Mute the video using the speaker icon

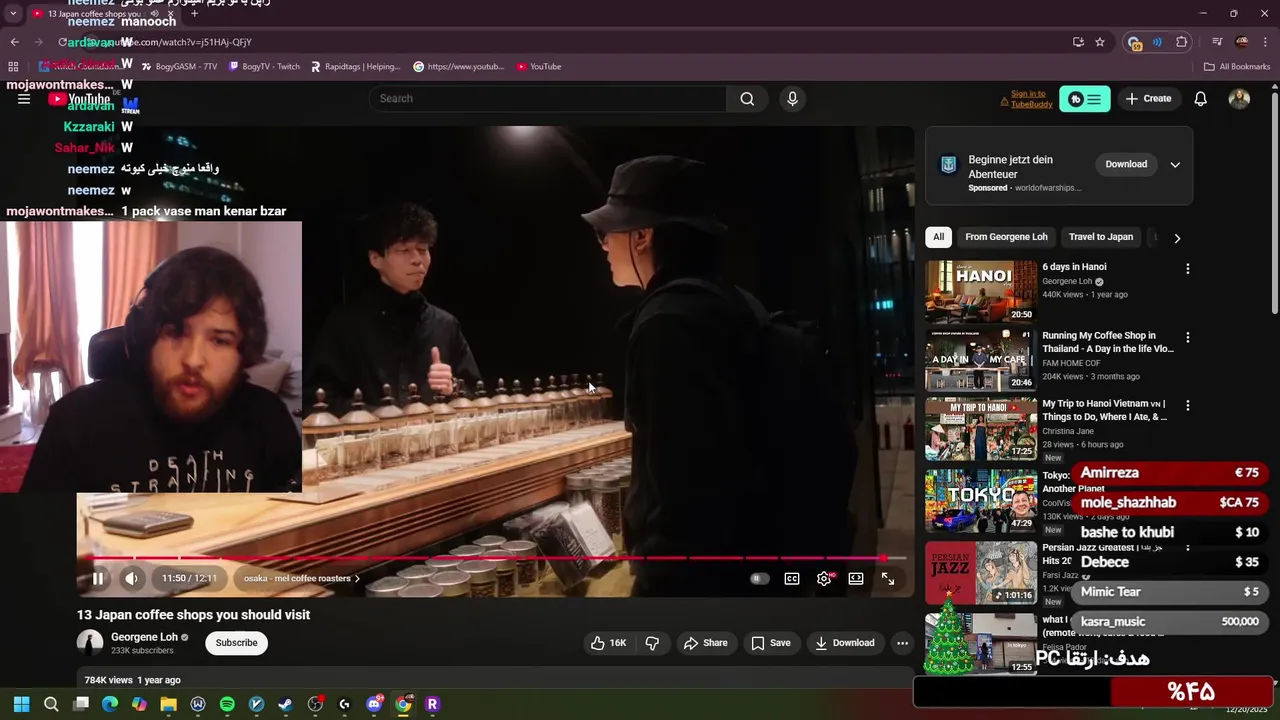pos(131,578)
